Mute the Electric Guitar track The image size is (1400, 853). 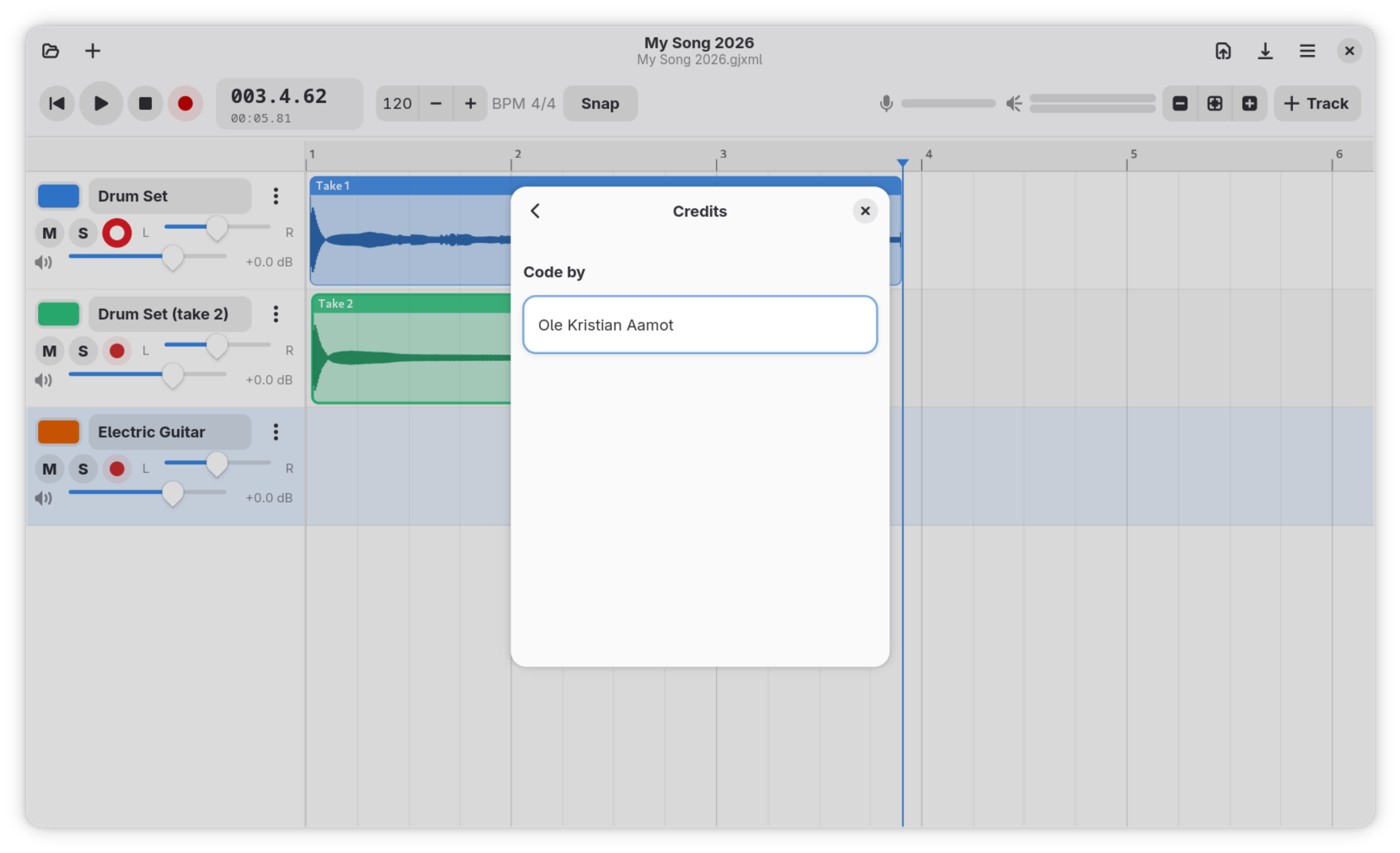coord(49,469)
